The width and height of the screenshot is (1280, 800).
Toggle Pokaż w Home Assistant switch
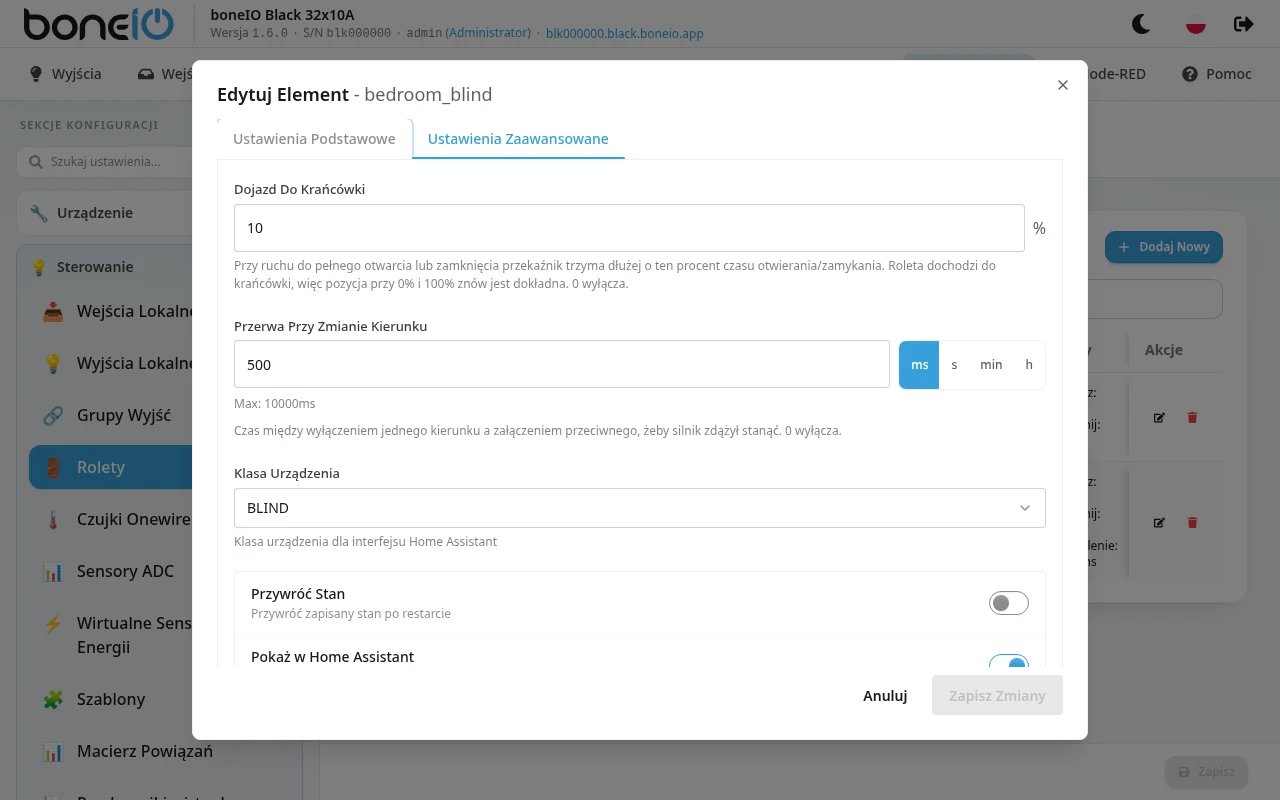click(1008, 661)
